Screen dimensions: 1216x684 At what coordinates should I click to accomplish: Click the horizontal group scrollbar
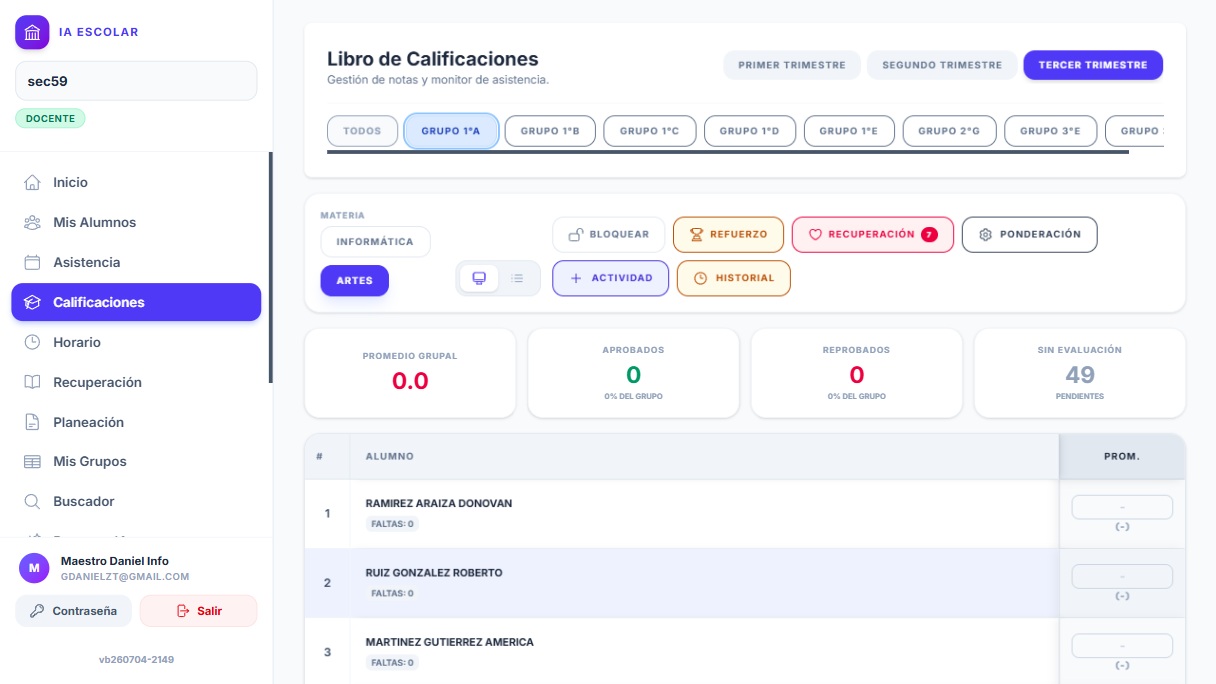point(728,152)
